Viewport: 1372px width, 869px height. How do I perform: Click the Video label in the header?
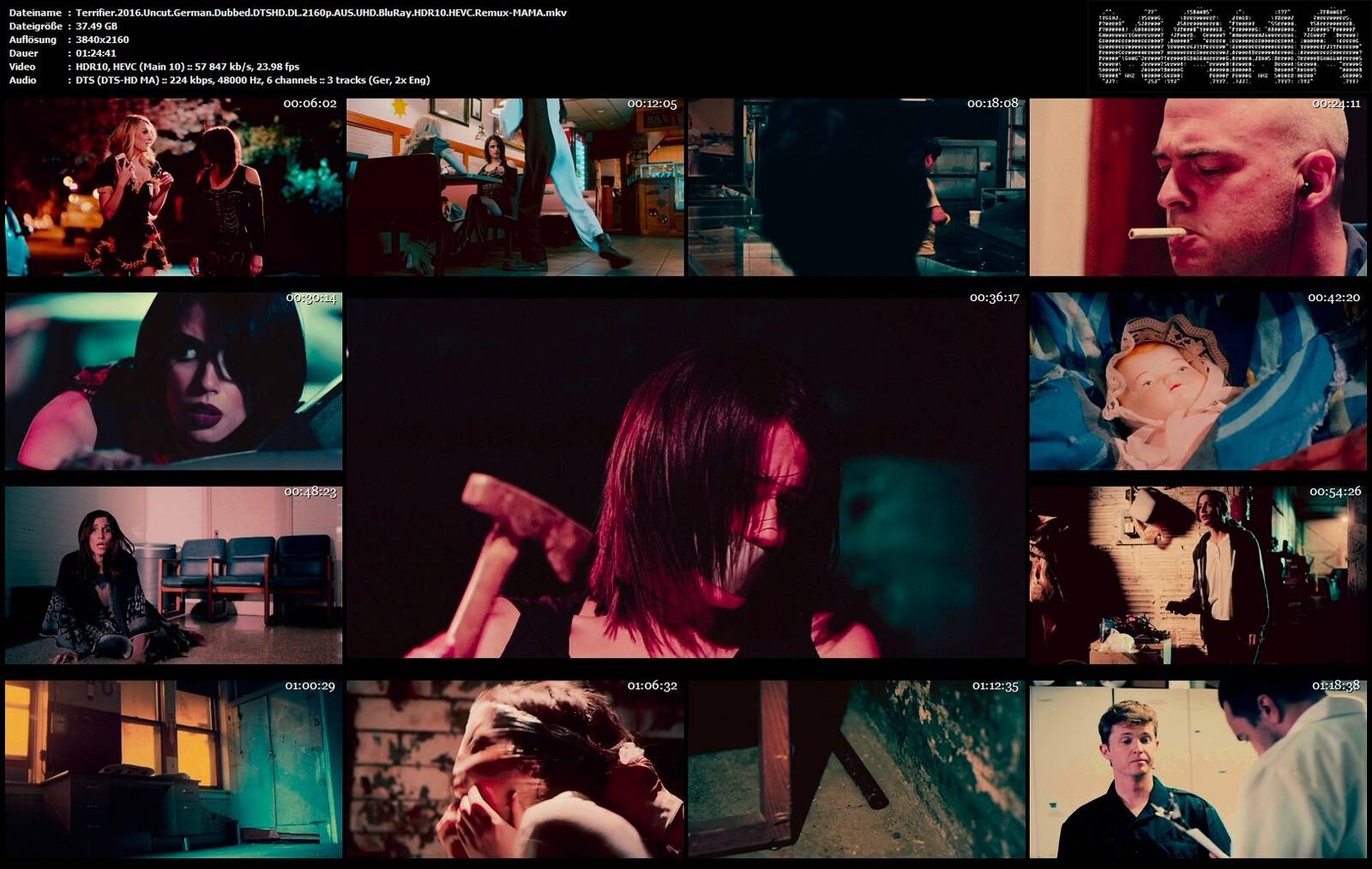[22, 67]
